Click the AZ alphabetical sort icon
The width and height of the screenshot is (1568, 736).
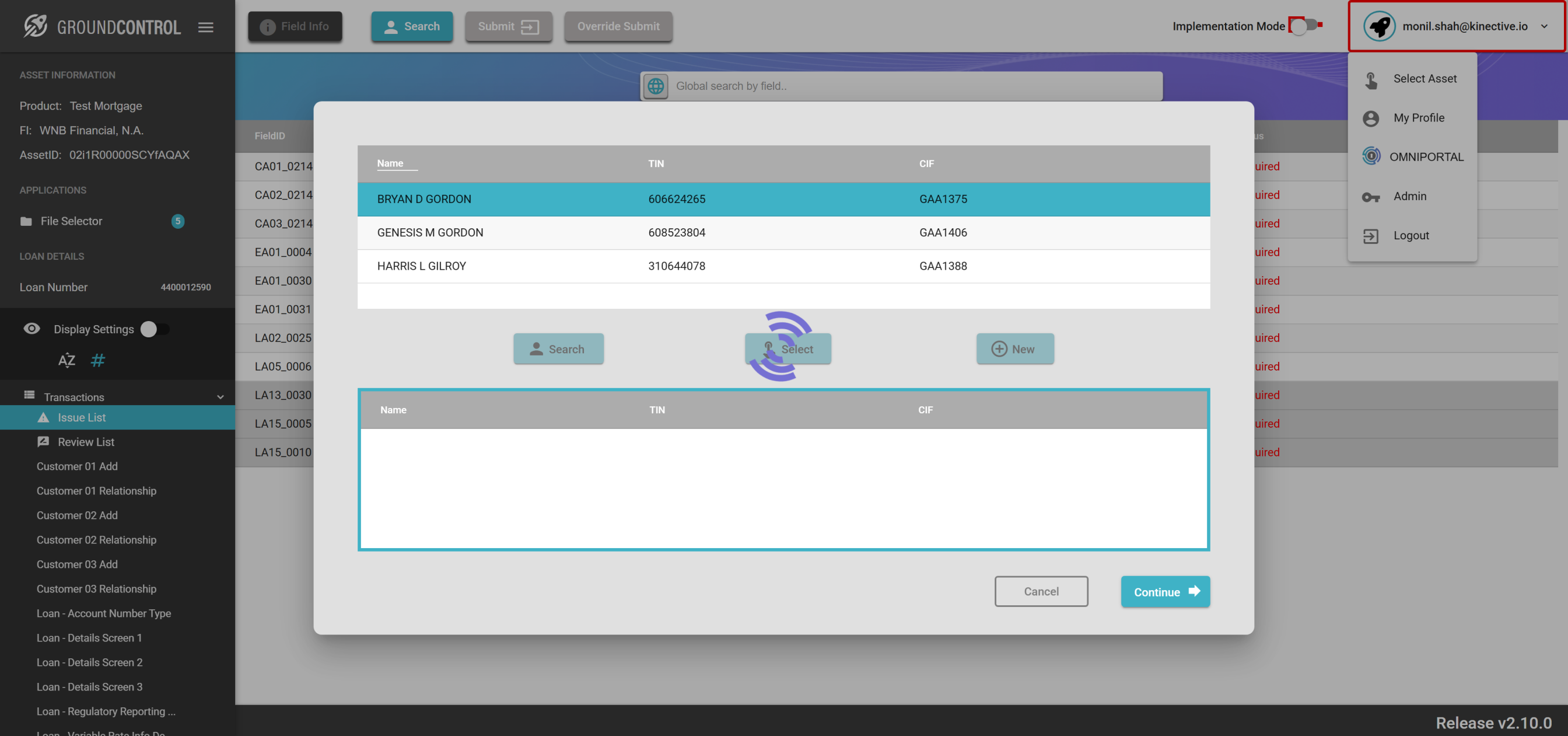(66, 361)
